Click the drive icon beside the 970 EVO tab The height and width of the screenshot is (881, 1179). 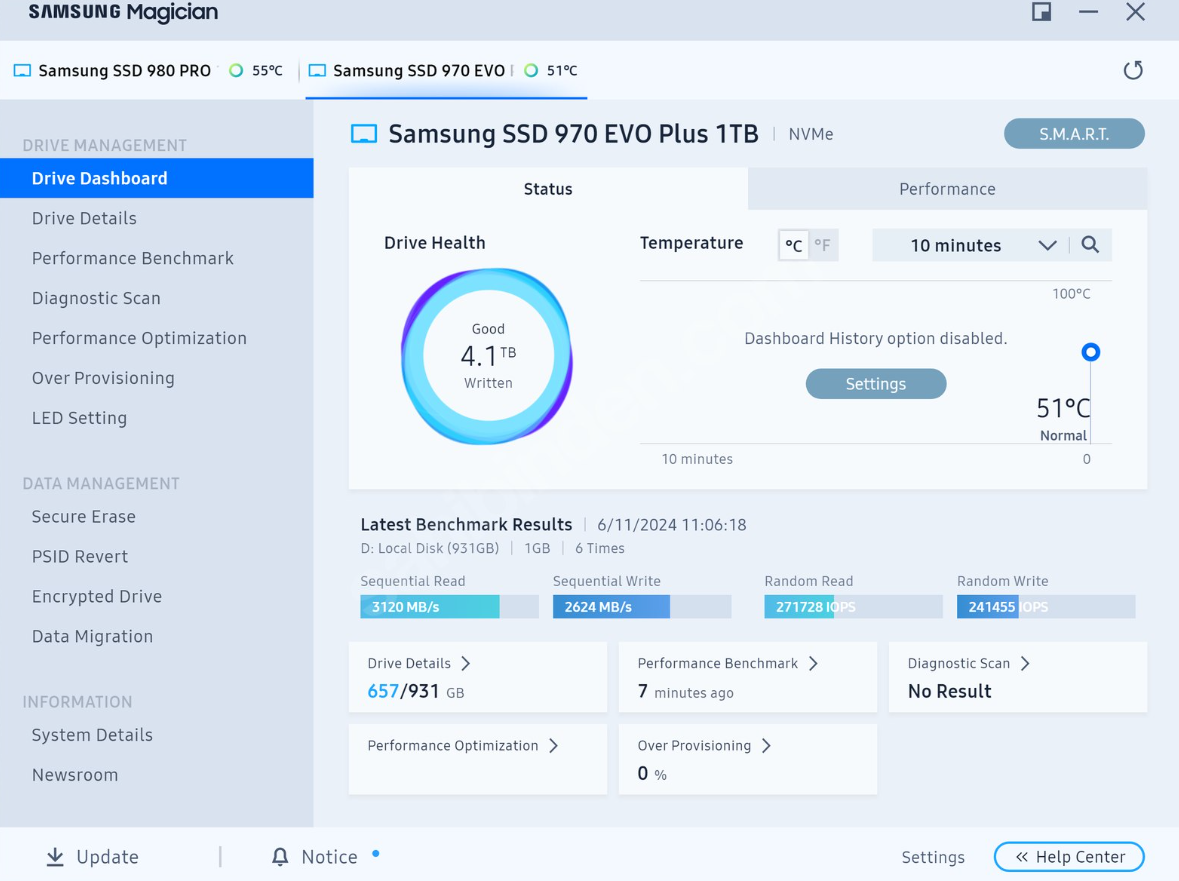(x=317, y=71)
